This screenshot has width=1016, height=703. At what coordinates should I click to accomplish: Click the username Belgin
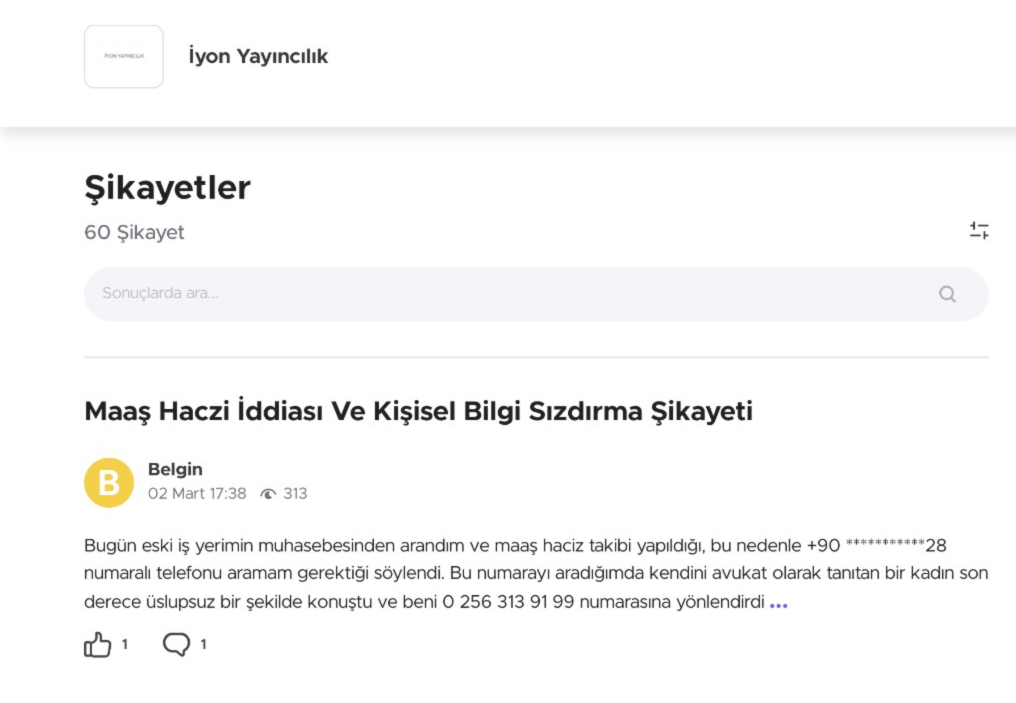pos(175,468)
